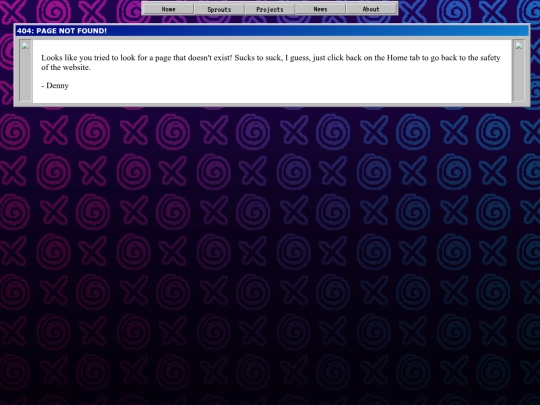Click the 'Looks like you tried to look' paragraph
Screen dimensions: 540x405
pyautogui.click(x=271, y=62)
